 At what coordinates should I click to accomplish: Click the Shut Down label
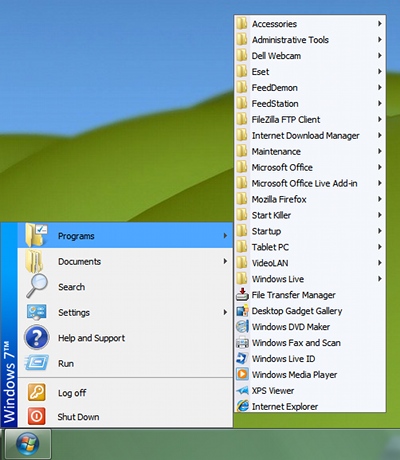click(78, 417)
